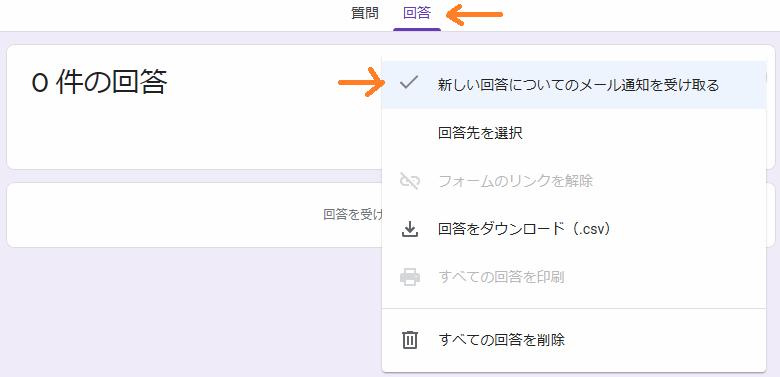This screenshot has width=780, height=377.
Task: Toggle 新しい回答についてのメール通知を受け取る option
Action: tap(574, 85)
